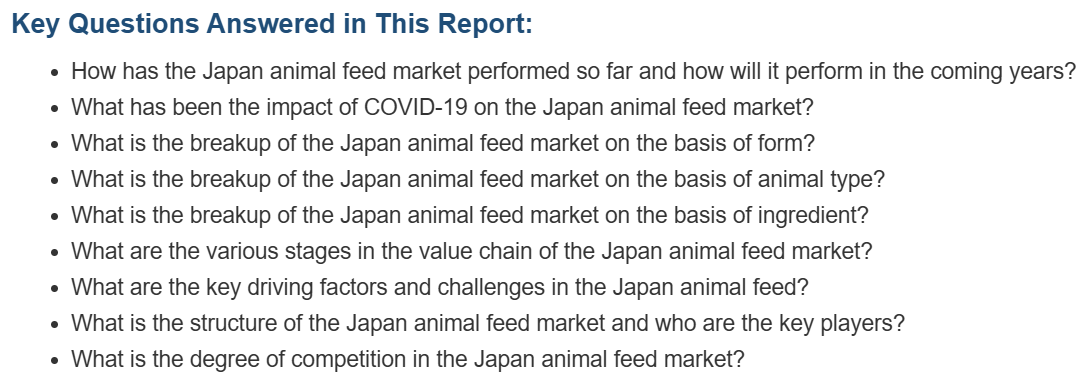Click the bullet before the value chain question

(x=55, y=253)
